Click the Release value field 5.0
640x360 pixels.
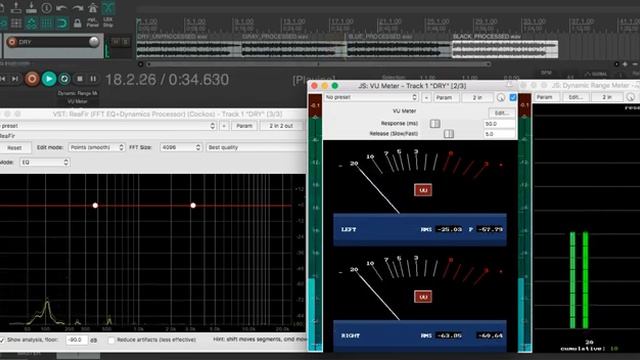coord(499,134)
